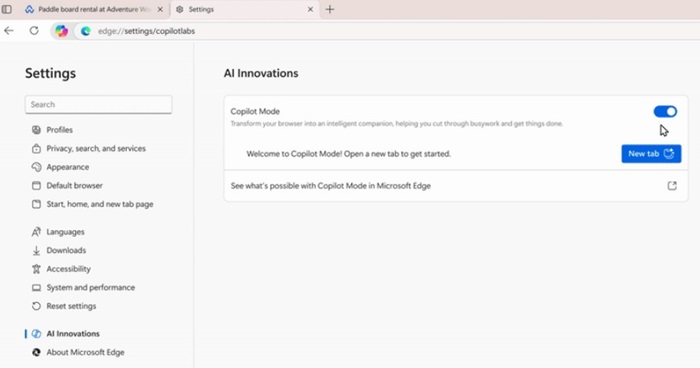Click the Welcome to Copilot Mode message
The image size is (700, 368).
point(349,154)
